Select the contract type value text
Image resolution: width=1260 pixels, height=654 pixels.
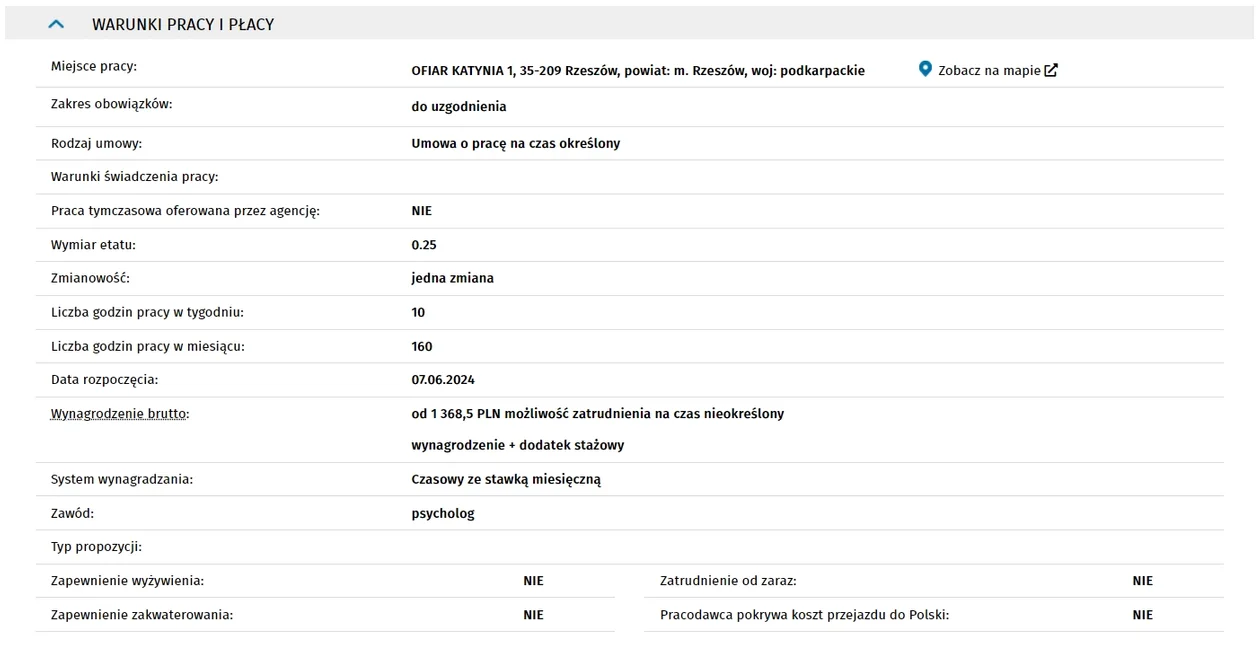[x=516, y=144]
